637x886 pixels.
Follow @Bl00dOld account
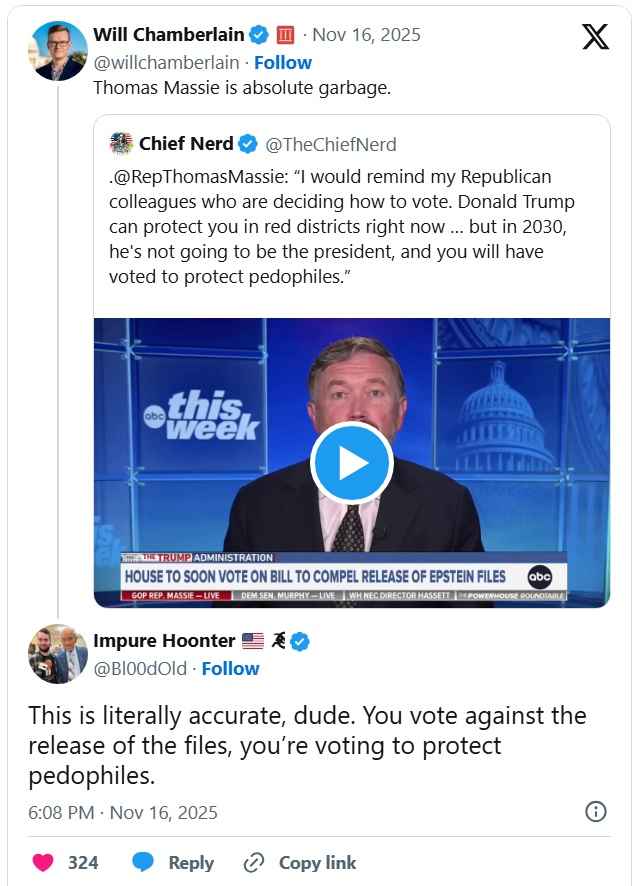230,668
